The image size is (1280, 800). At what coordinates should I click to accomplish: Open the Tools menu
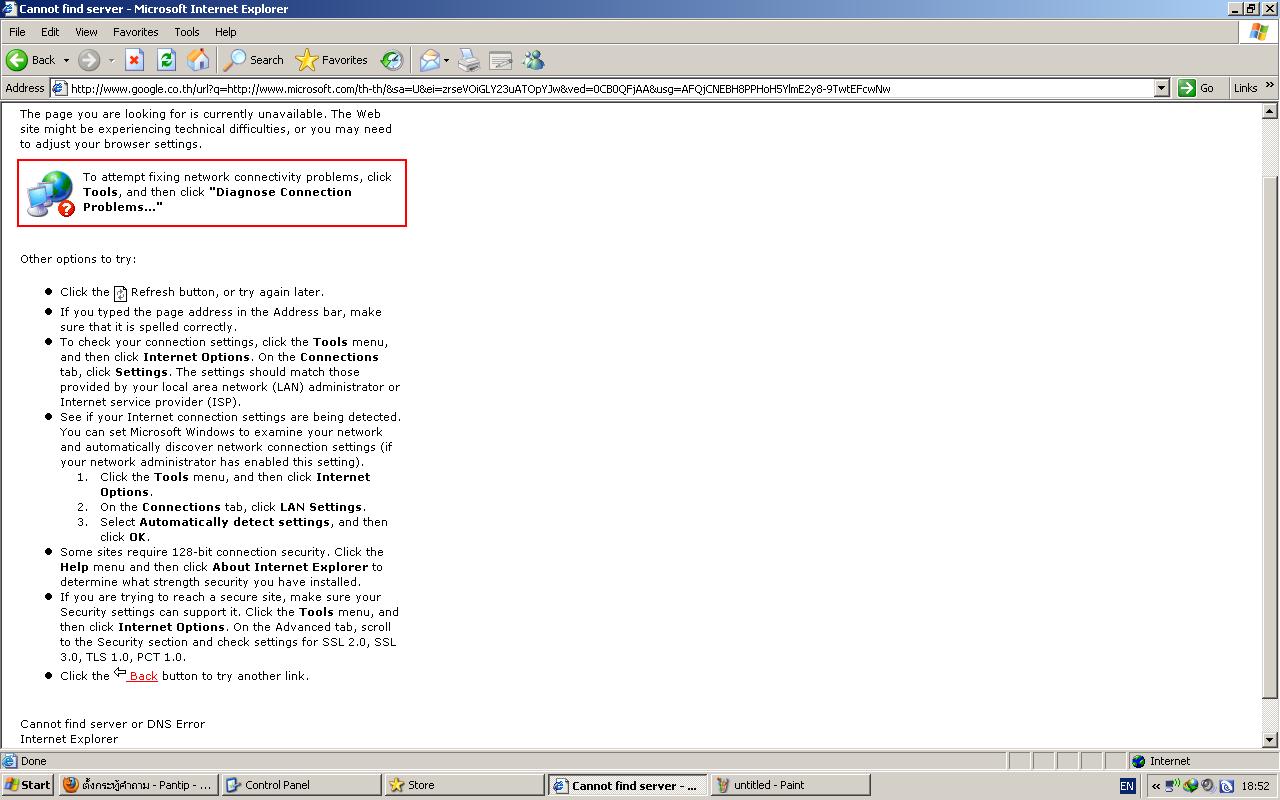tap(187, 32)
